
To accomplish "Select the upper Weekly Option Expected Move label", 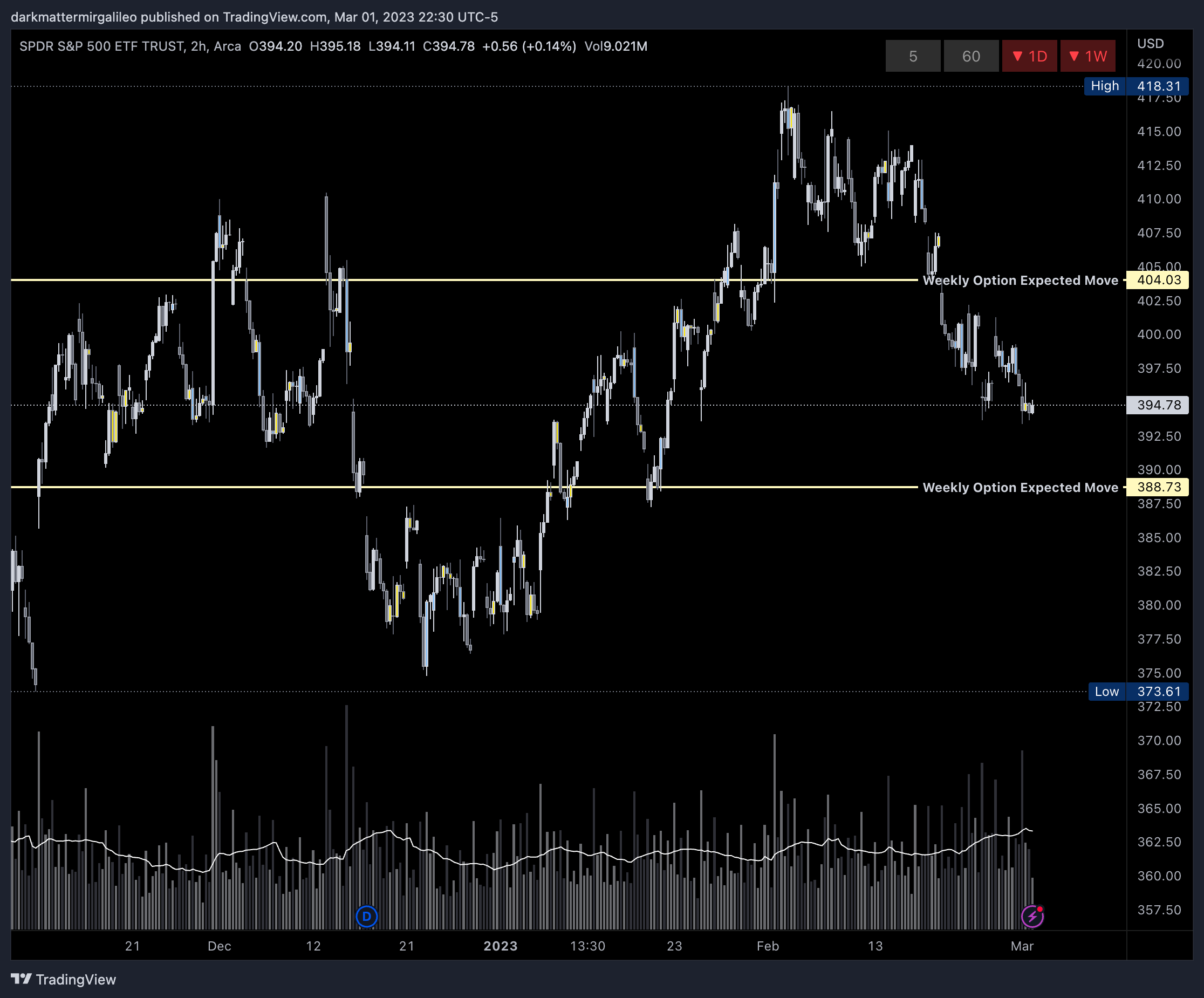I will tap(1020, 281).
